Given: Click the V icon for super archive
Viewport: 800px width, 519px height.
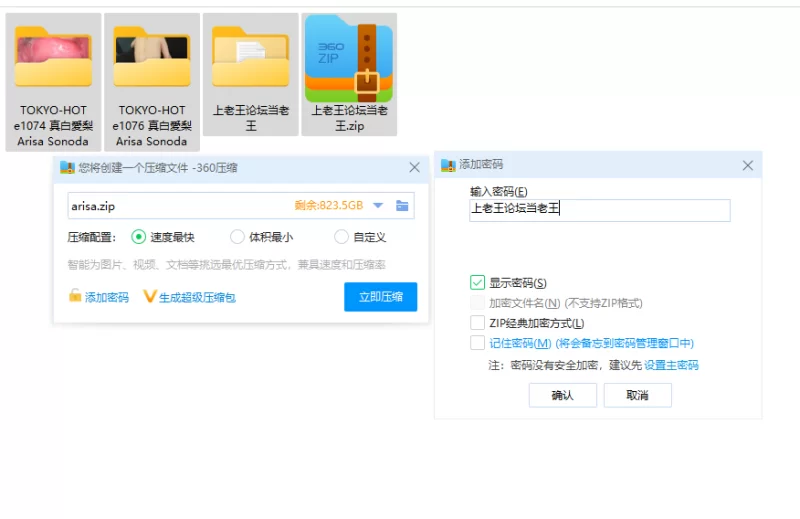Looking at the screenshot, I should pos(149,296).
